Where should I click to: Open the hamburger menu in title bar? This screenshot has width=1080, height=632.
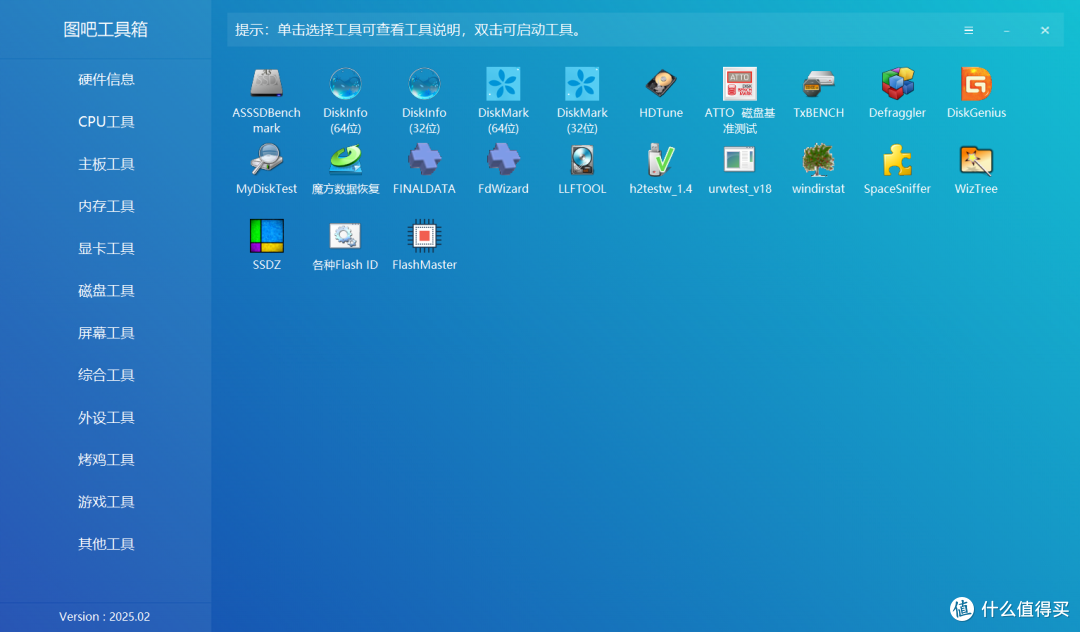pyautogui.click(x=968, y=30)
